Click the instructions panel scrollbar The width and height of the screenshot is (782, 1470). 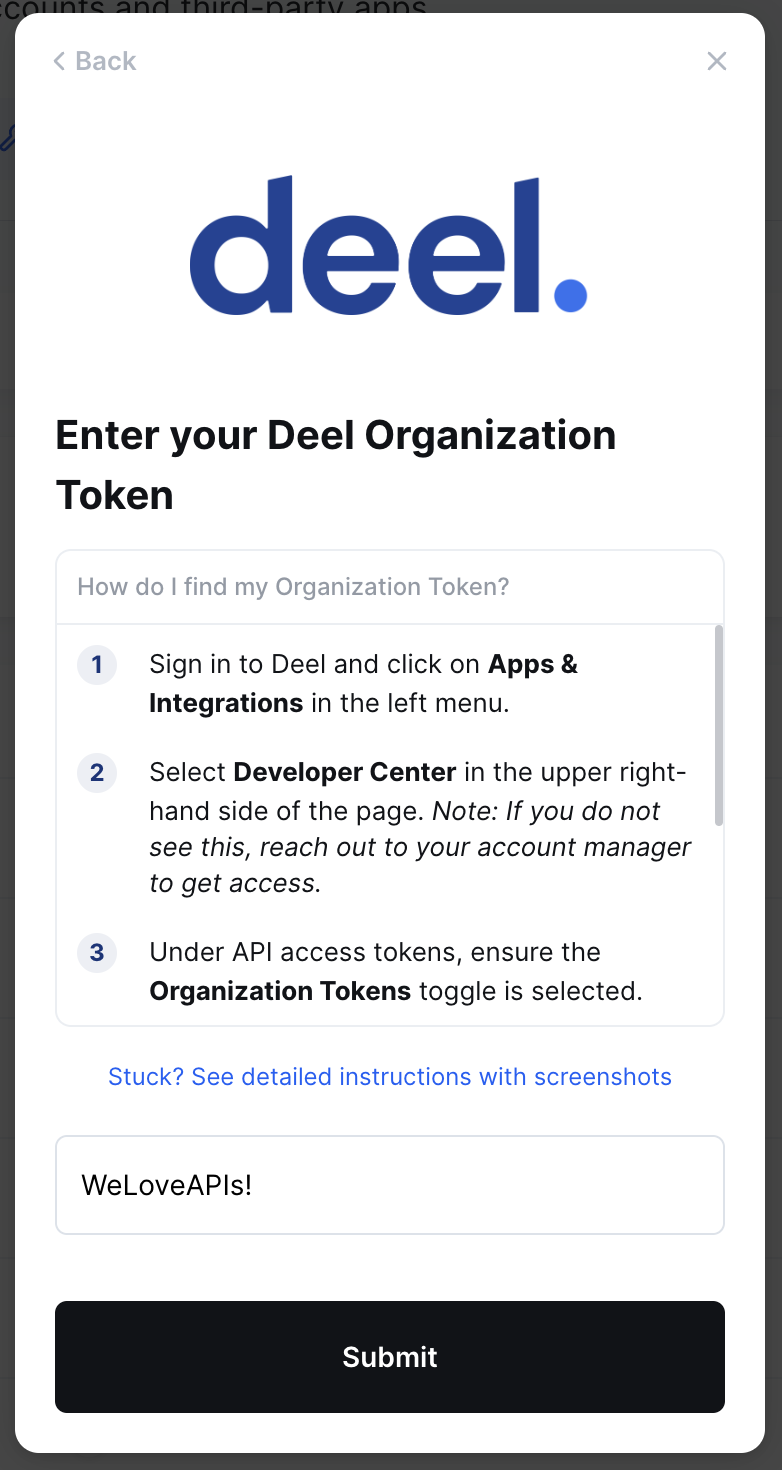point(718,726)
